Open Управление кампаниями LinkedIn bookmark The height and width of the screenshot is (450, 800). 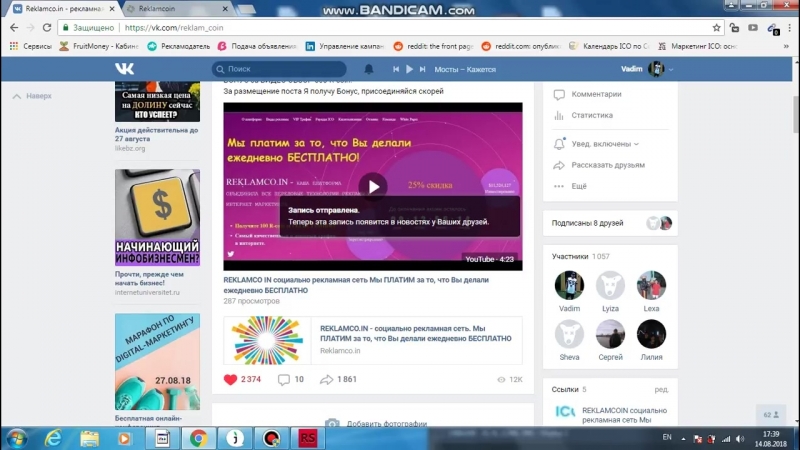click(345, 46)
